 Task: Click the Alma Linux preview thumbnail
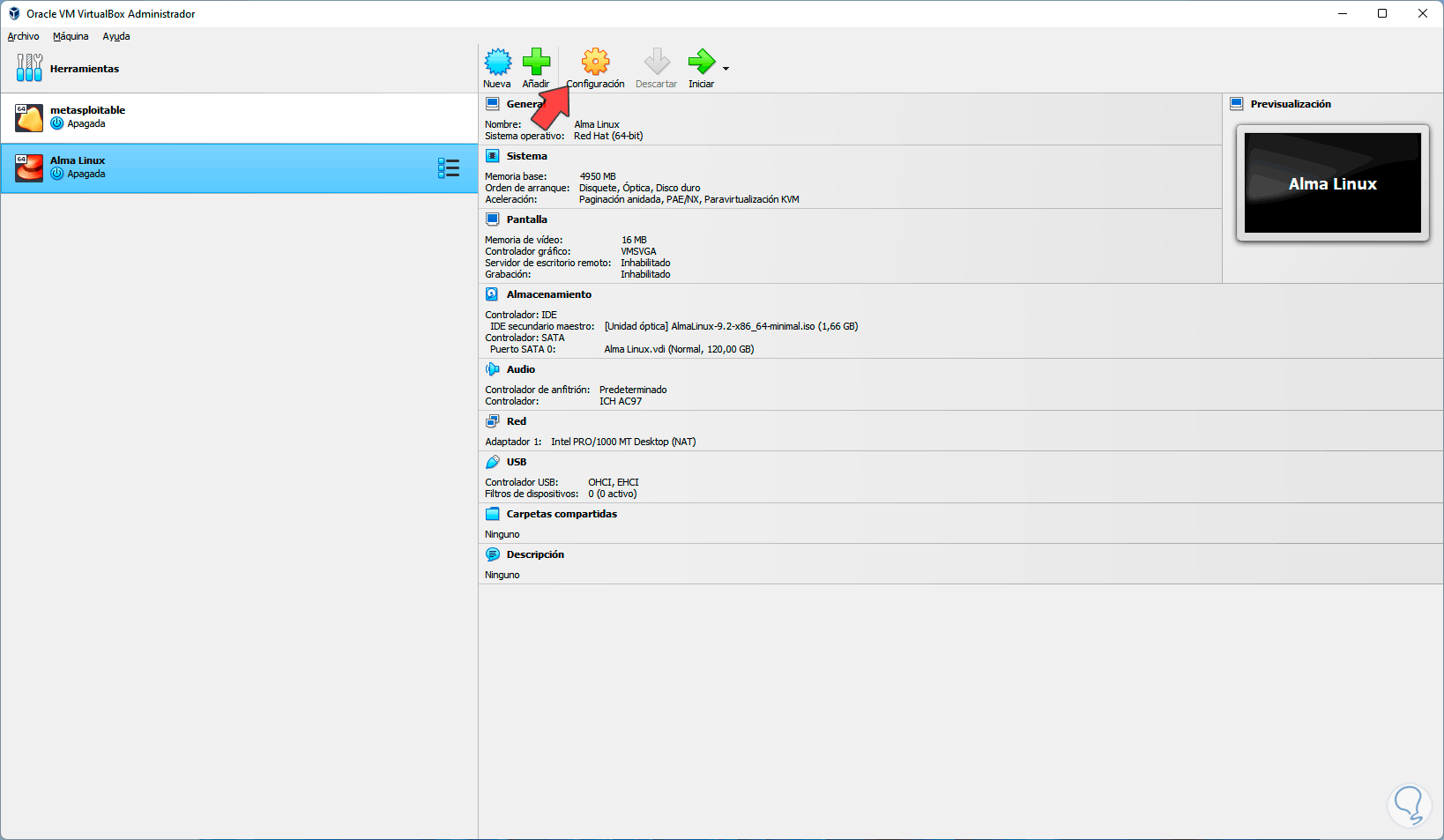[1333, 183]
